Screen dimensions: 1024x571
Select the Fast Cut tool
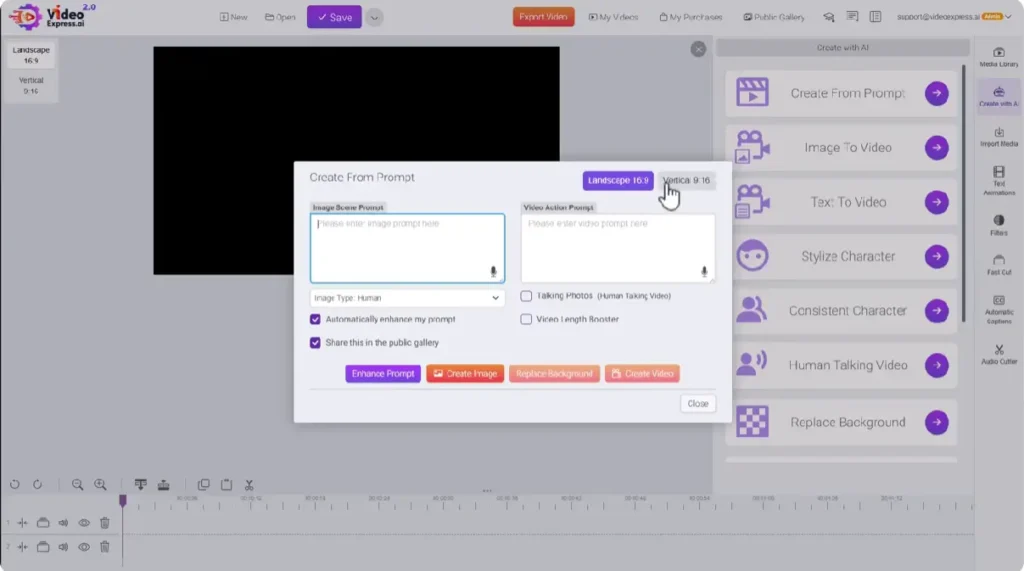[x=998, y=265]
